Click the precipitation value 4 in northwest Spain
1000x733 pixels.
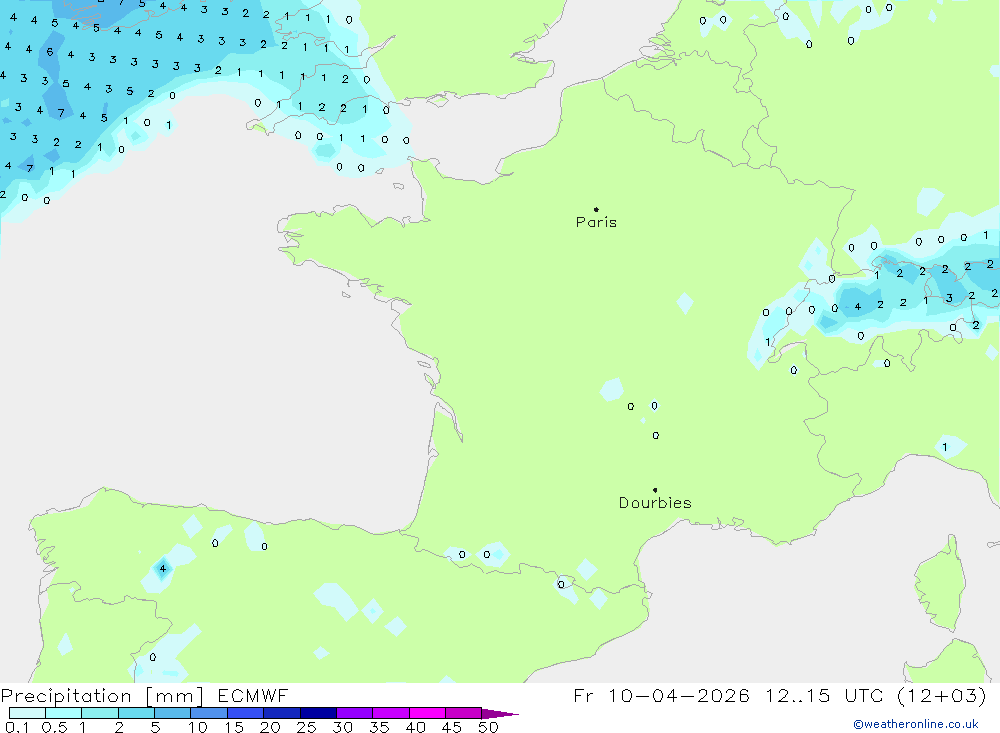(x=163, y=568)
